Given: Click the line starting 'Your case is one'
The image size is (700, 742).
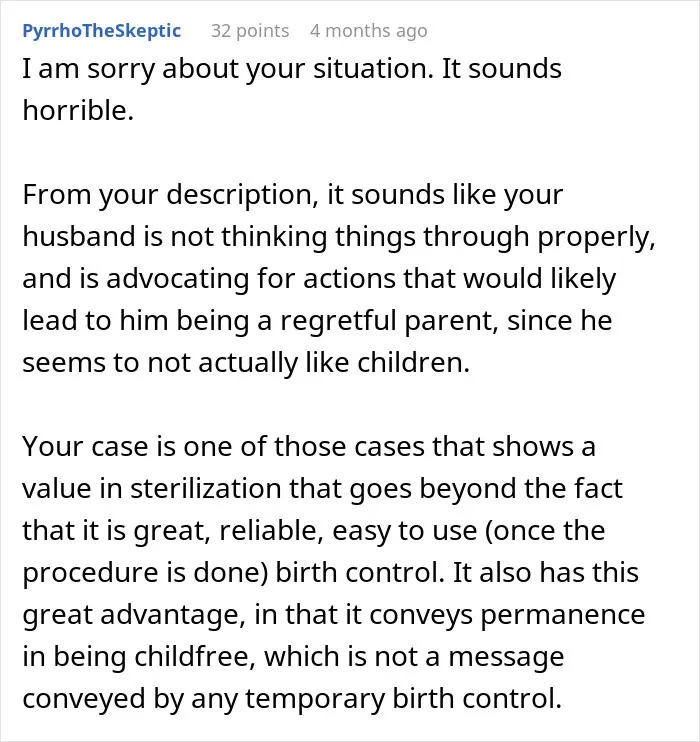Looking at the screenshot, I should (x=309, y=447).
